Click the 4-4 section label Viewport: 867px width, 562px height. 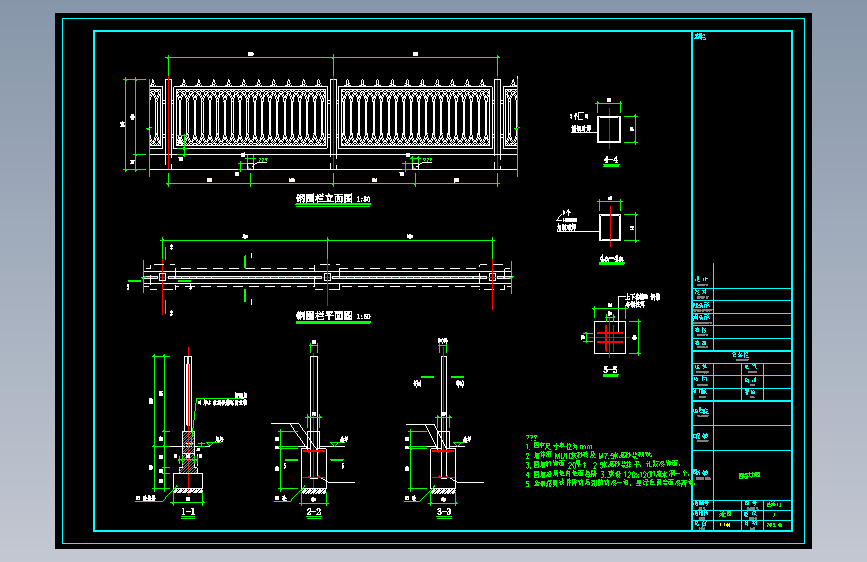click(611, 160)
